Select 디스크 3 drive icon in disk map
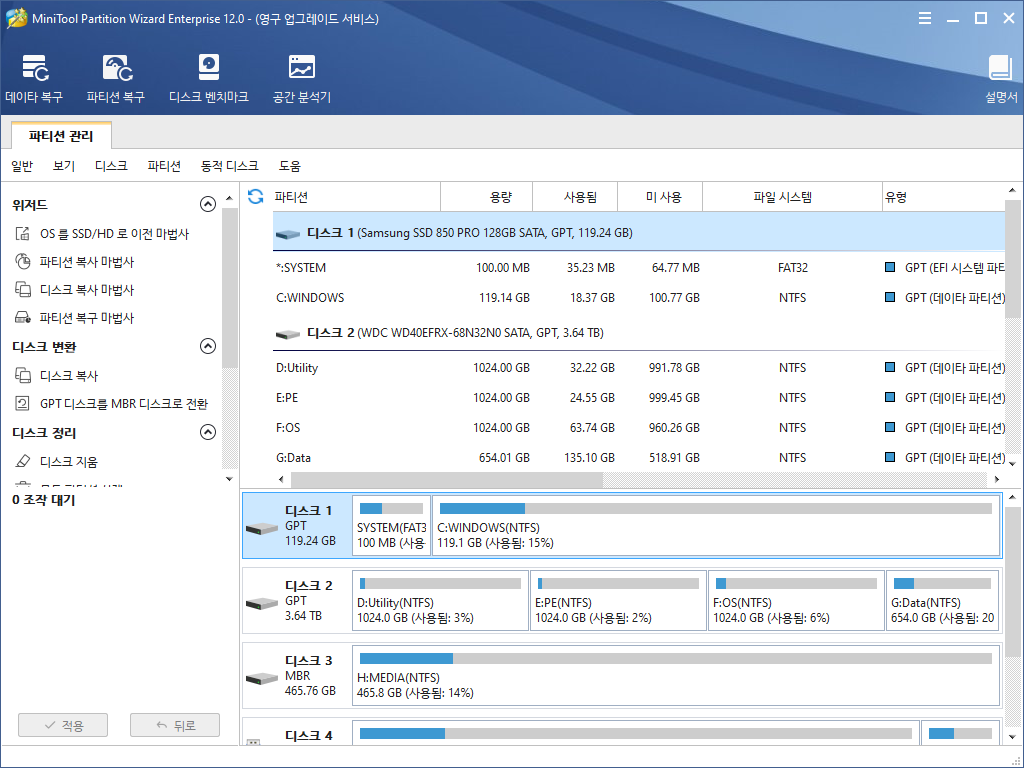Image resolution: width=1024 pixels, height=768 pixels. [x=262, y=678]
